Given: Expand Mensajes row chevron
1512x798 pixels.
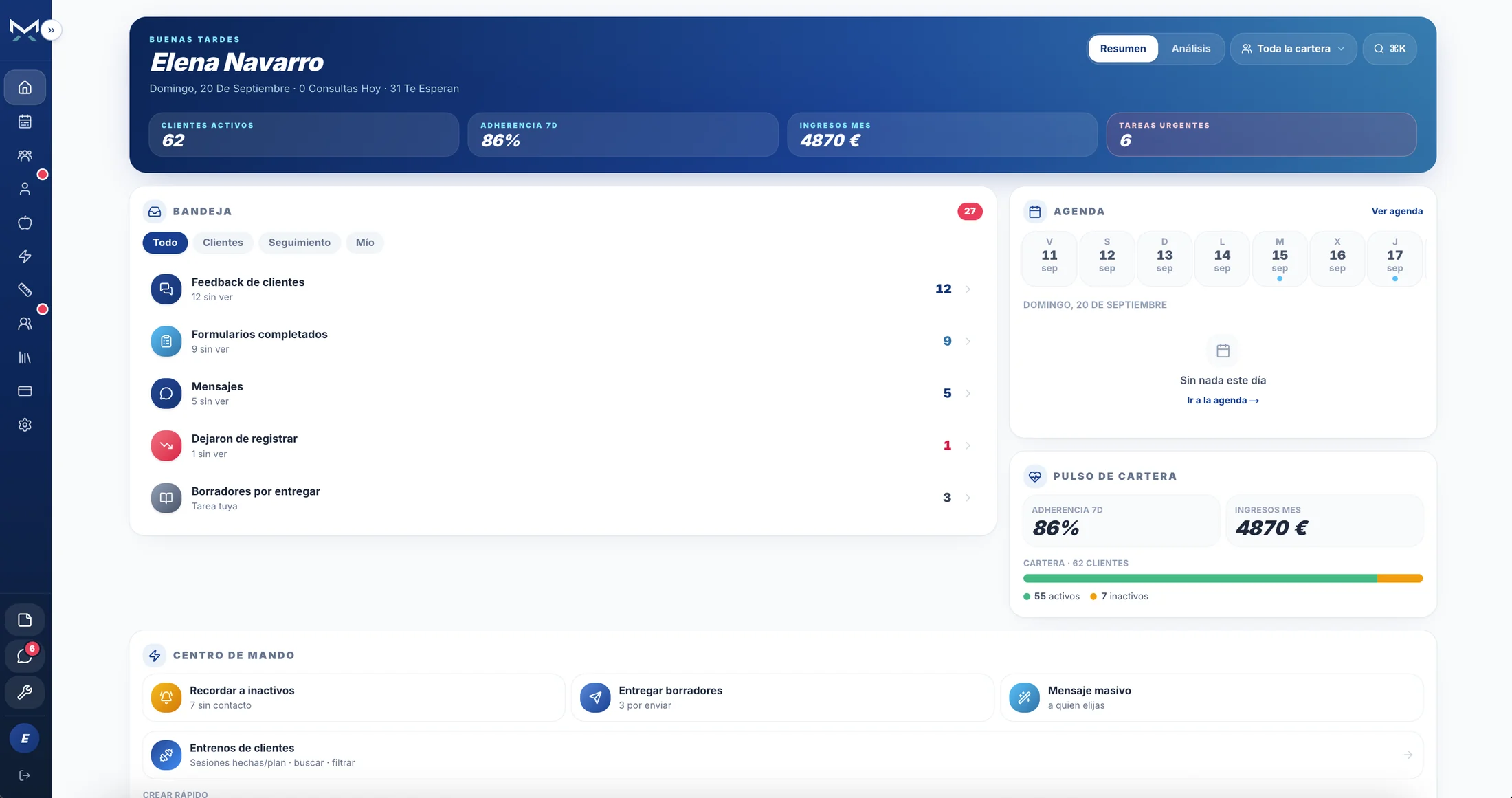Looking at the screenshot, I should pyautogui.click(x=968, y=394).
